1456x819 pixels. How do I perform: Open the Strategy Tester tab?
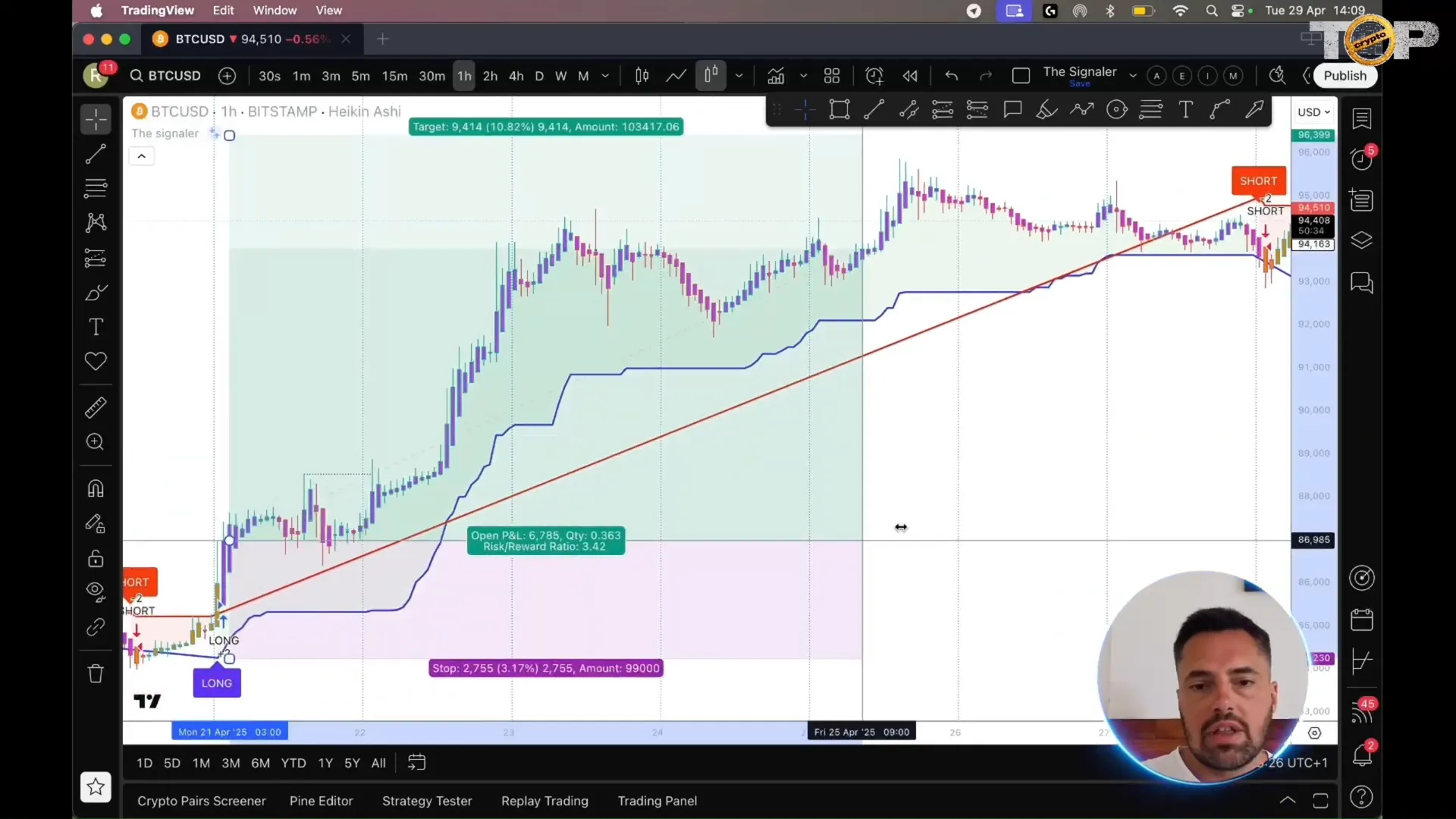[x=427, y=801]
